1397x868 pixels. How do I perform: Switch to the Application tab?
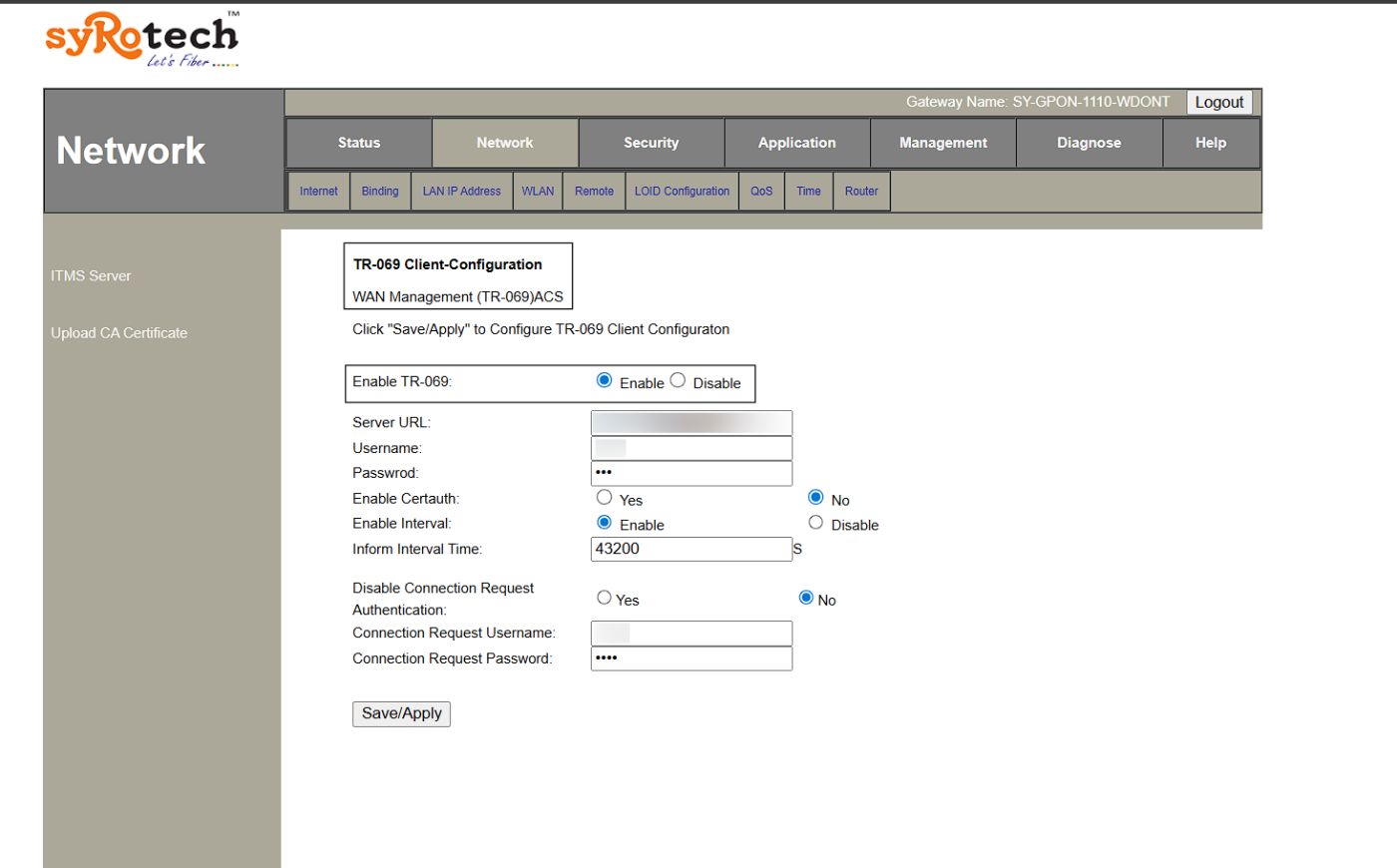796,142
